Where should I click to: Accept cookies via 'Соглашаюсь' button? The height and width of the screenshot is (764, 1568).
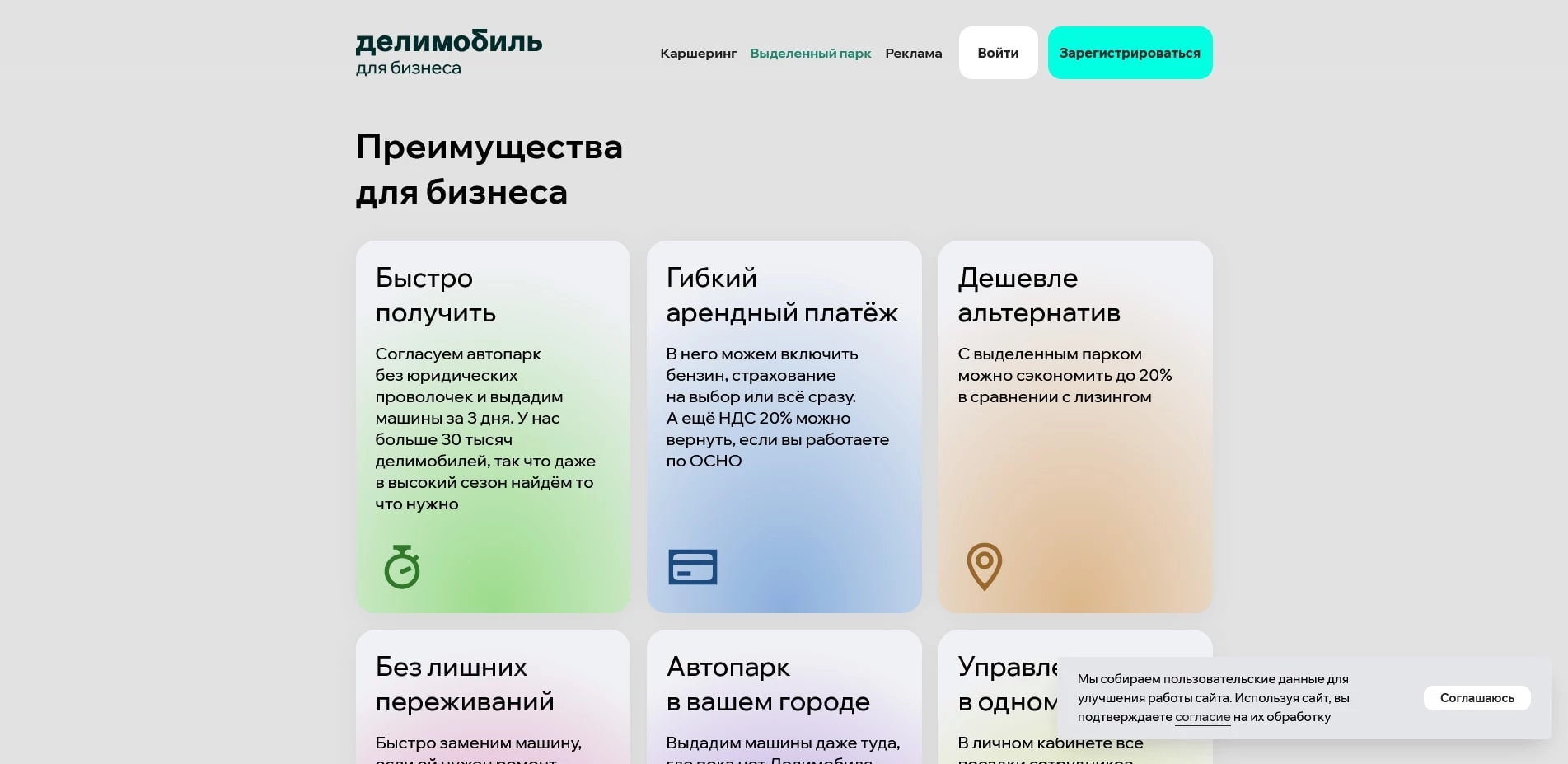click(1477, 697)
